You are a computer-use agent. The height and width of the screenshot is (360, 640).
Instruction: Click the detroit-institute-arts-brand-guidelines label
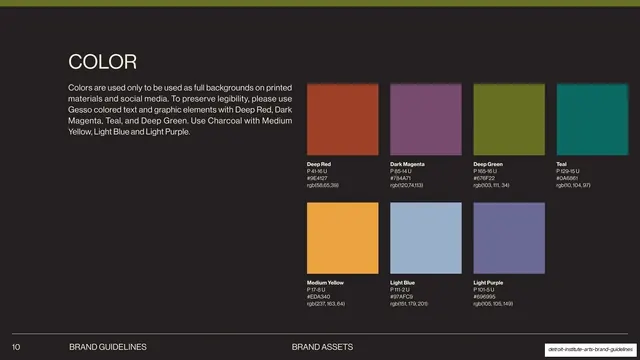point(590,349)
